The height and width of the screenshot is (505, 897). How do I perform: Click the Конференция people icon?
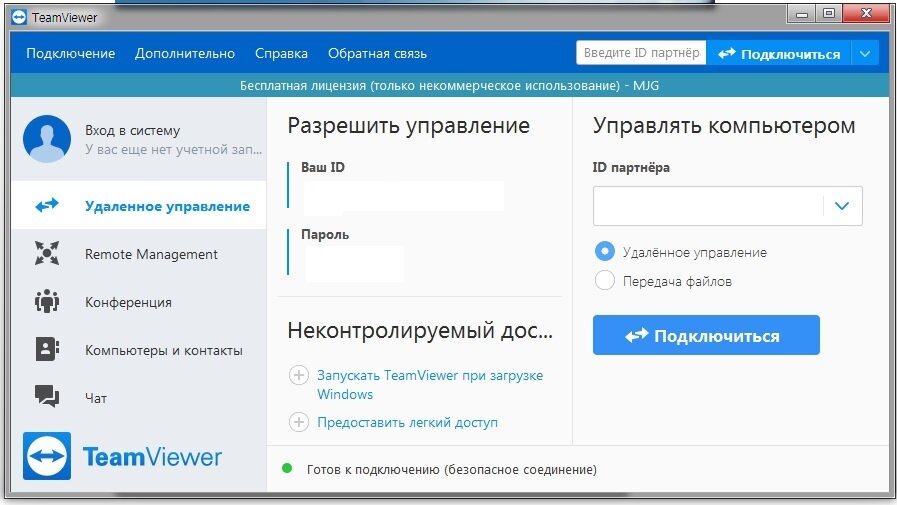point(47,301)
